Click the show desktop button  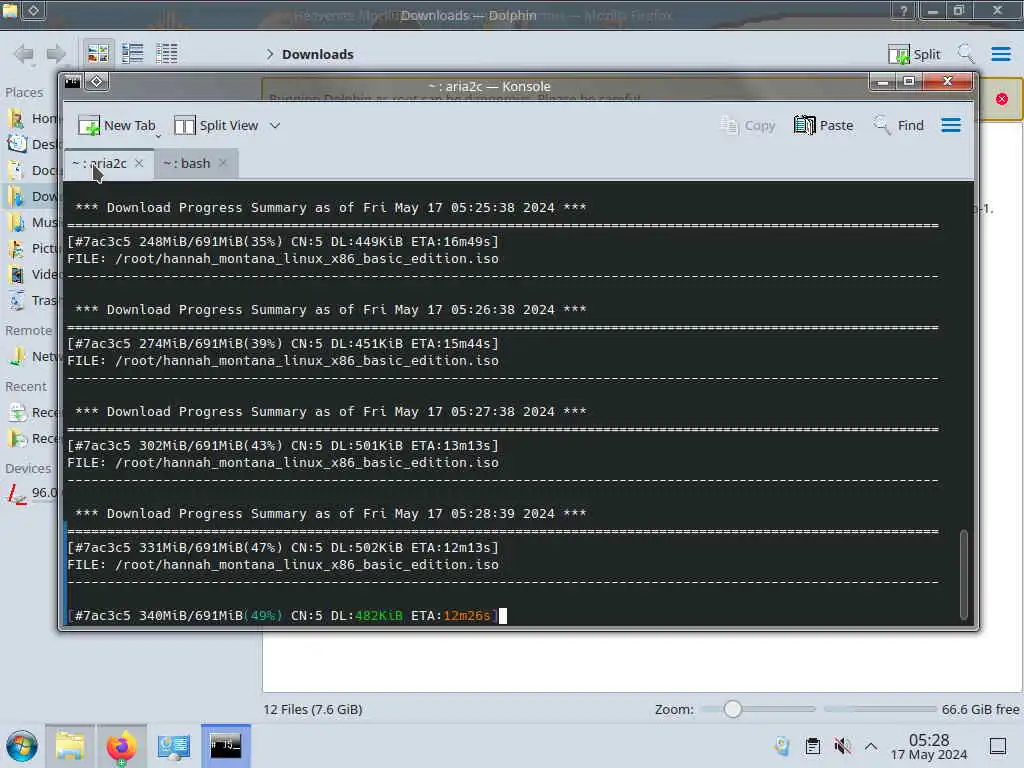[998, 746]
